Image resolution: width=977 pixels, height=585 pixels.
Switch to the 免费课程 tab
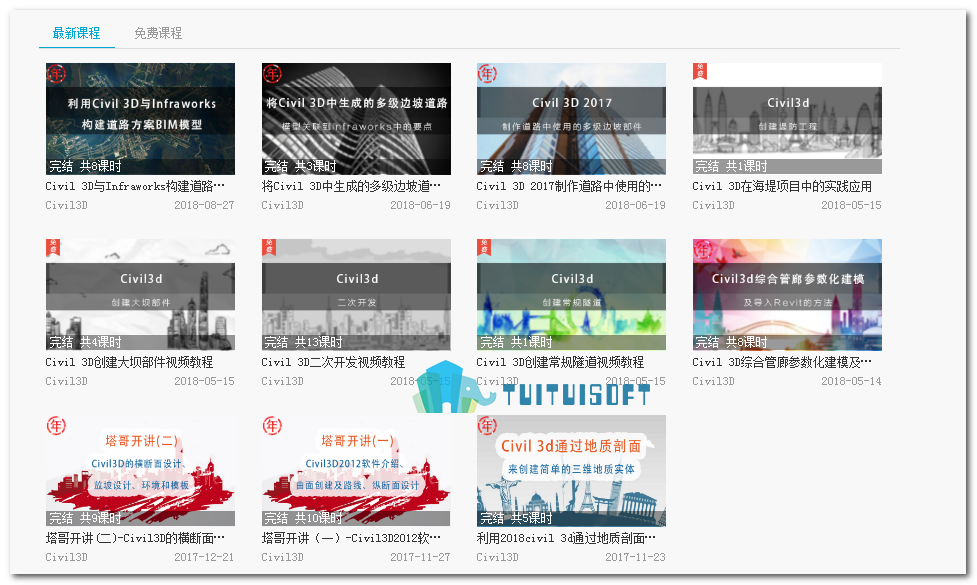click(x=158, y=34)
